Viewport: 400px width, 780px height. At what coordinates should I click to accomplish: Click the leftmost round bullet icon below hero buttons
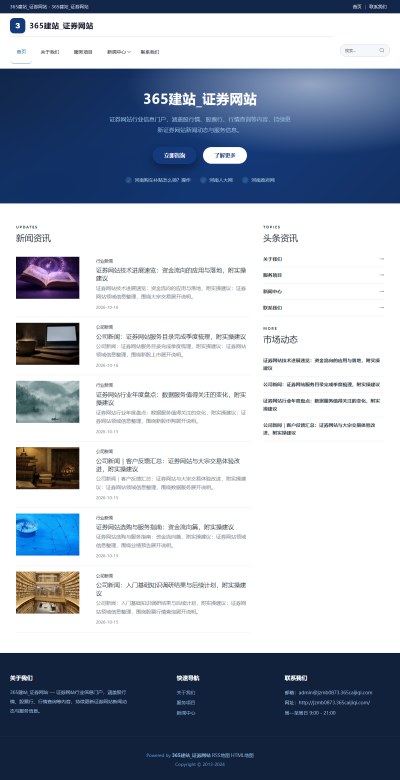[x=129, y=180]
